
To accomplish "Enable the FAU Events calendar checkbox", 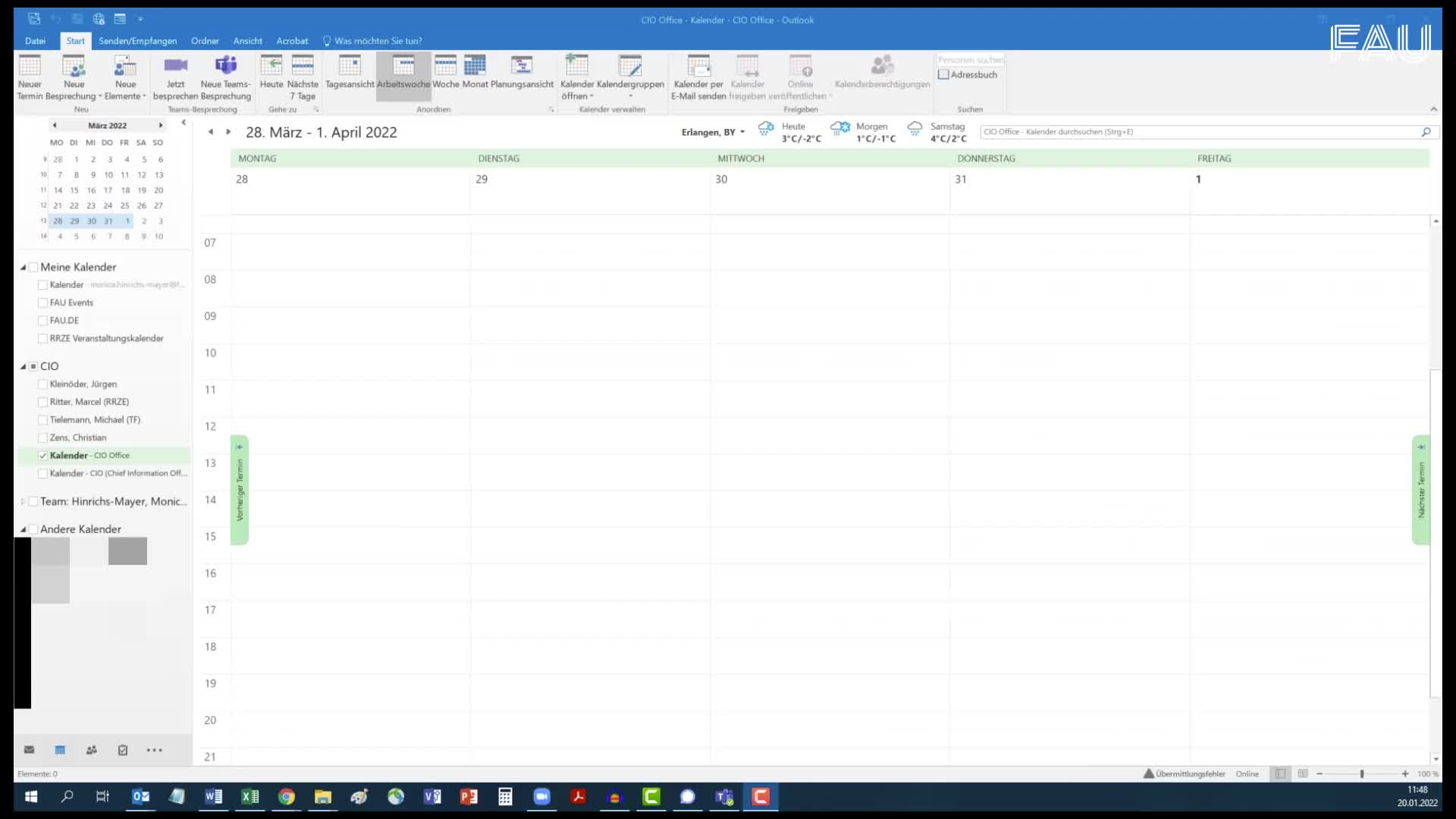I will (43, 303).
